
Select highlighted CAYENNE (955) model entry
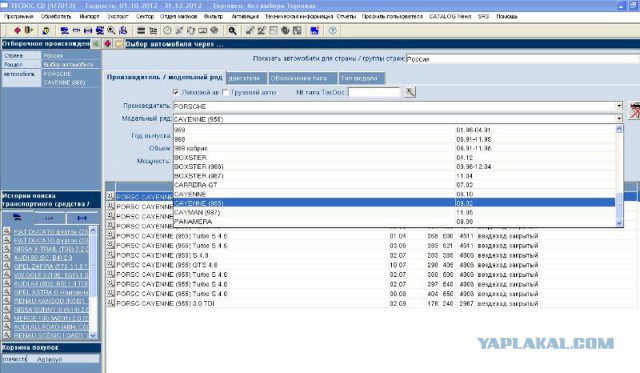click(x=394, y=203)
